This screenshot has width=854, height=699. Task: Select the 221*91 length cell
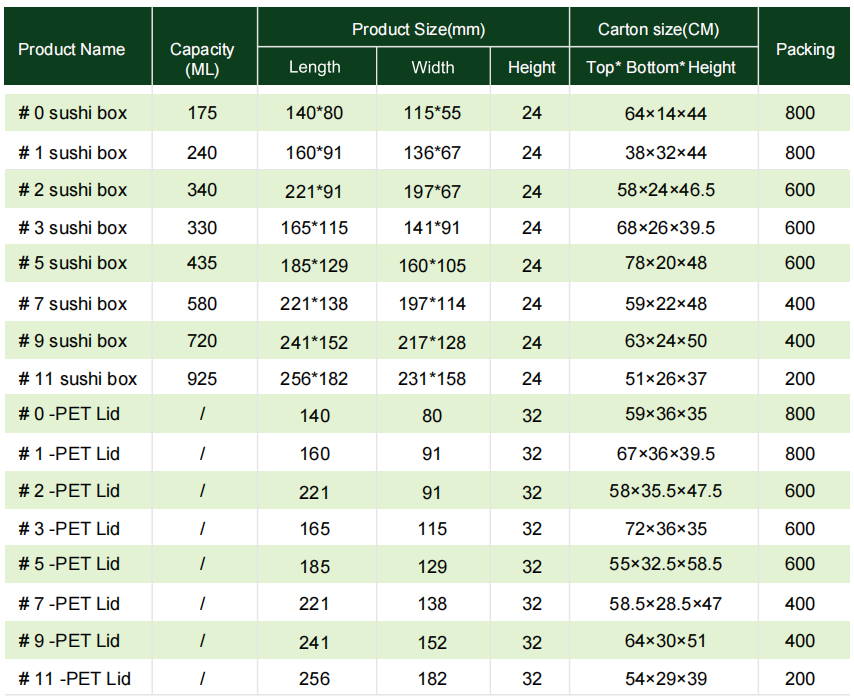314,190
